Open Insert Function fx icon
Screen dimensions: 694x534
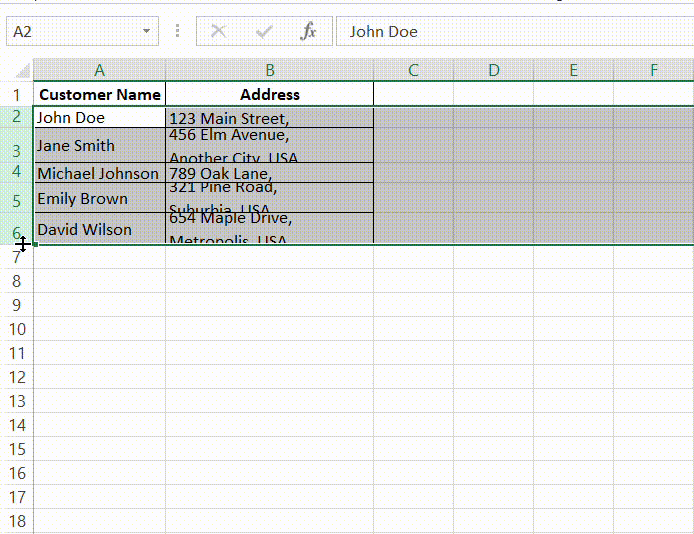[308, 31]
